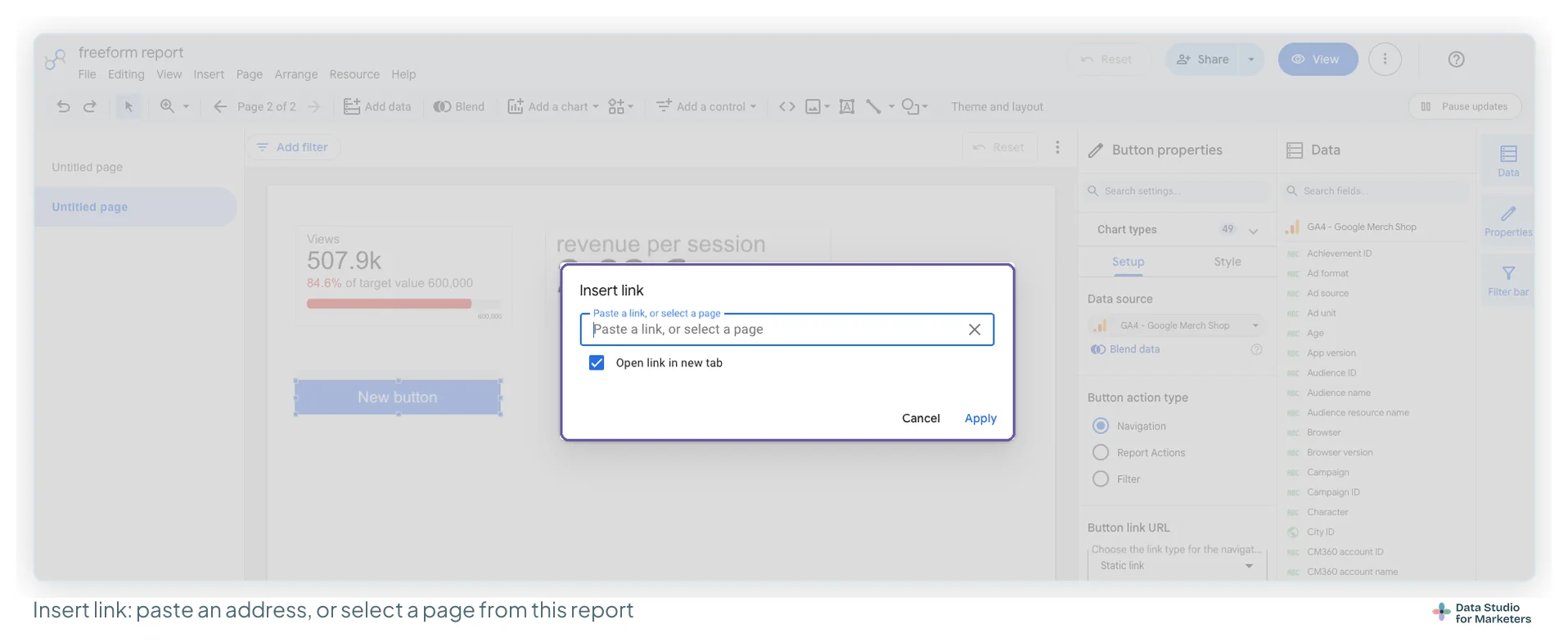Click Pause updates toggle button
Image resolution: width=1568 pixels, height=642 pixels.
click(x=1465, y=106)
